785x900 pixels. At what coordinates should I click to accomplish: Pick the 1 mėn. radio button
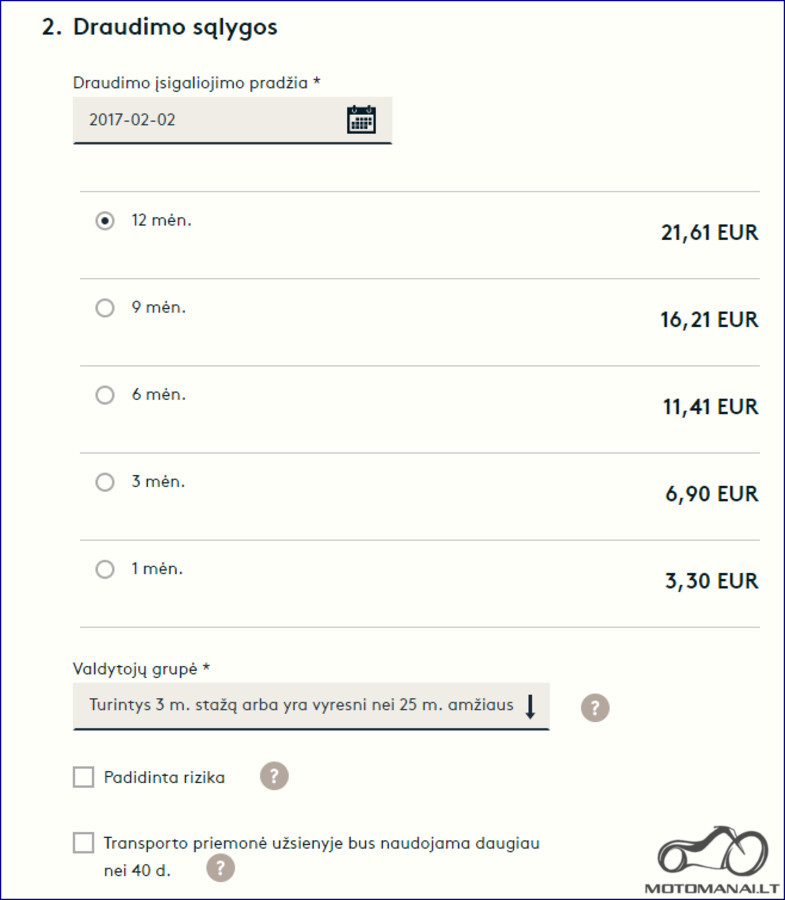click(104, 569)
